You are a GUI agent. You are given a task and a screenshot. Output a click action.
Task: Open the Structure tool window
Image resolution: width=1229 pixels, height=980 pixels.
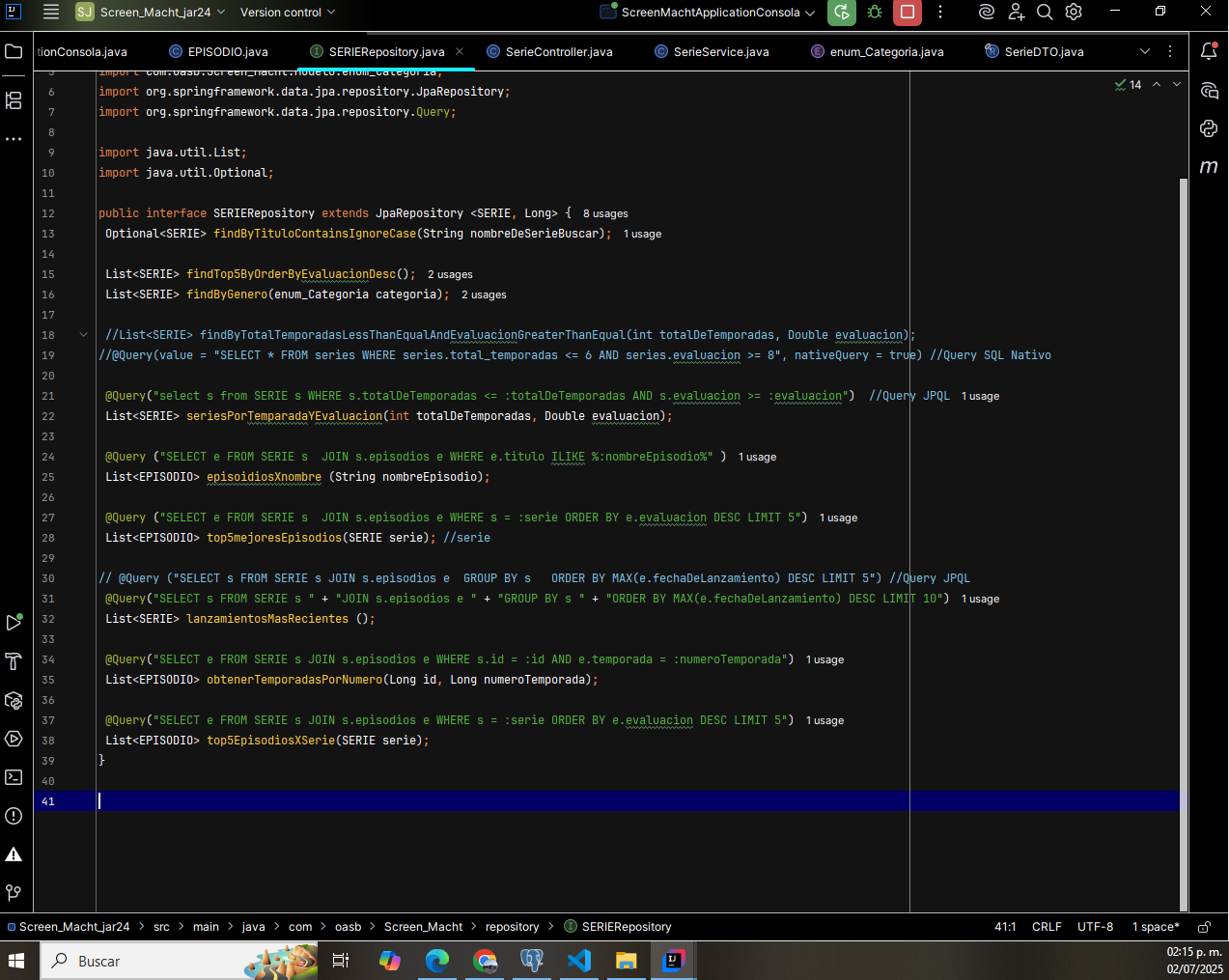point(14,100)
